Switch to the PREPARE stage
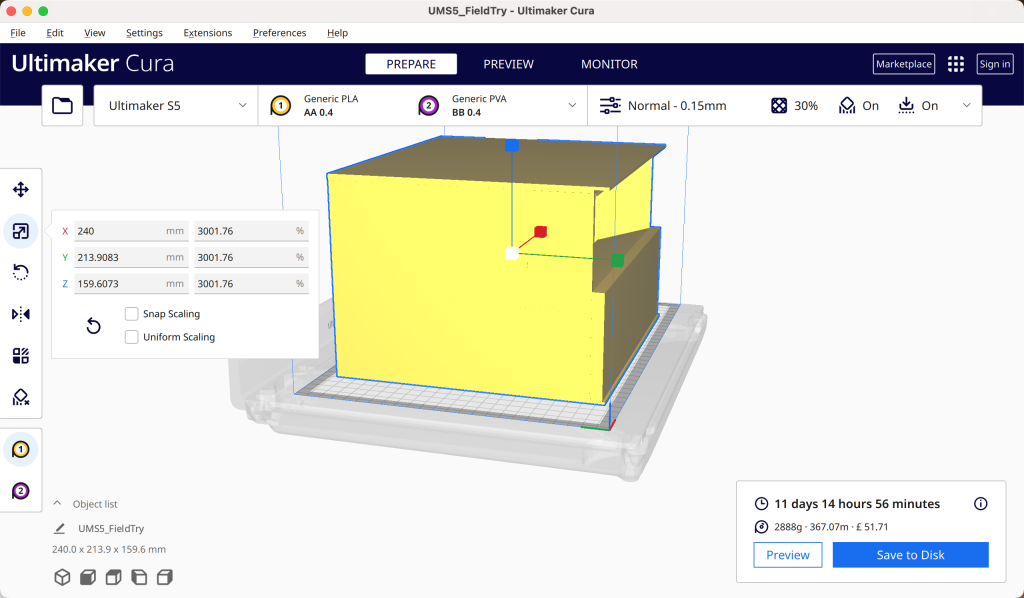 point(411,64)
